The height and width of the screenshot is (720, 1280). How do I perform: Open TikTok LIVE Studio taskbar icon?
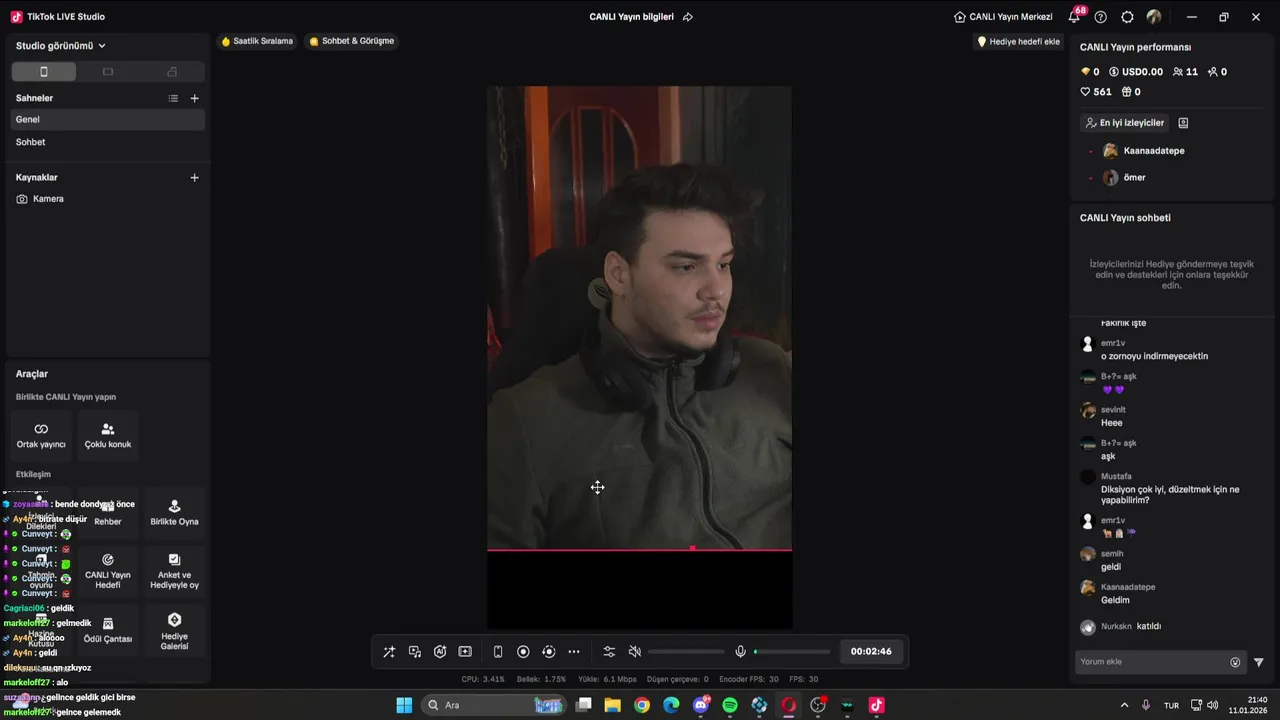pyautogui.click(x=877, y=705)
